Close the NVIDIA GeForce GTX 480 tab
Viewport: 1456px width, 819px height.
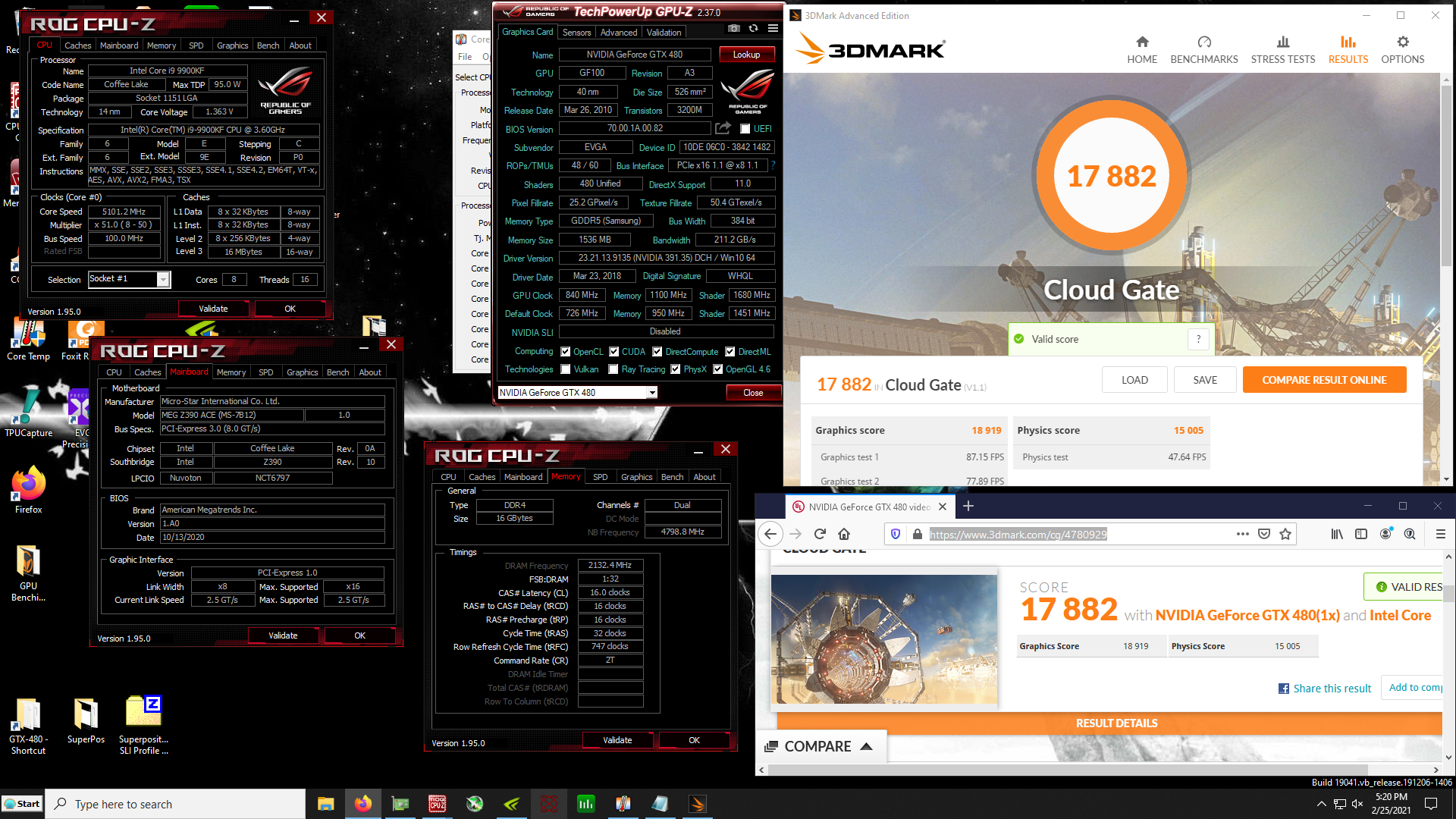pos(943,507)
